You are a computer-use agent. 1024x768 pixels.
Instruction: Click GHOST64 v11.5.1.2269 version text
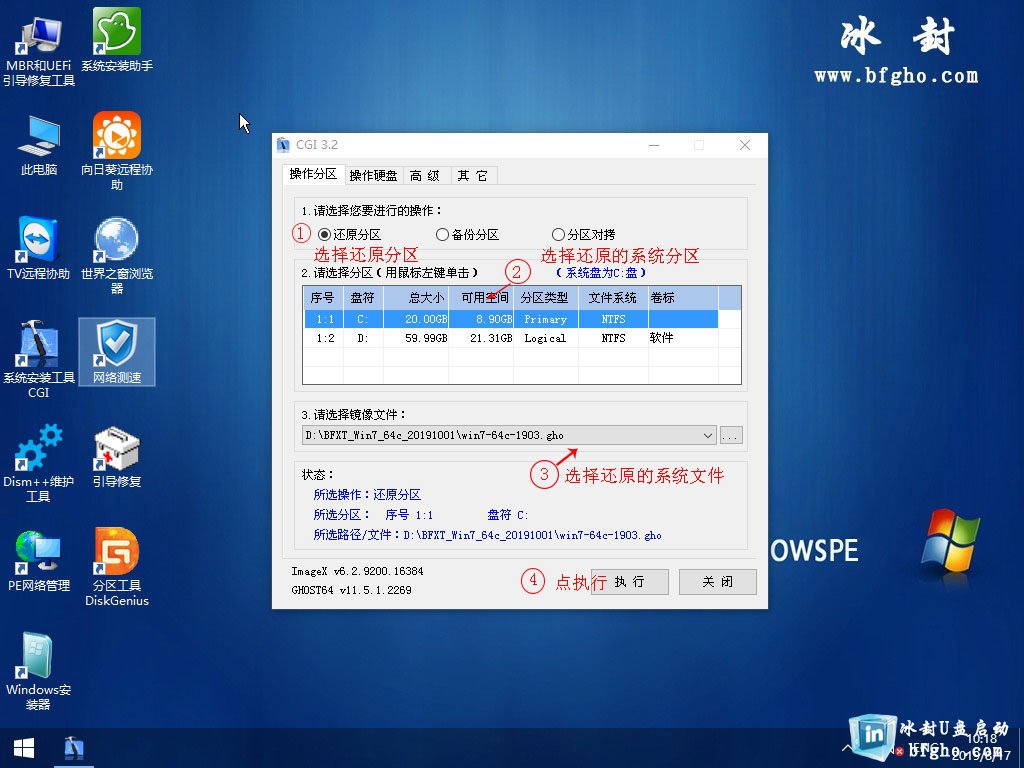point(351,590)
